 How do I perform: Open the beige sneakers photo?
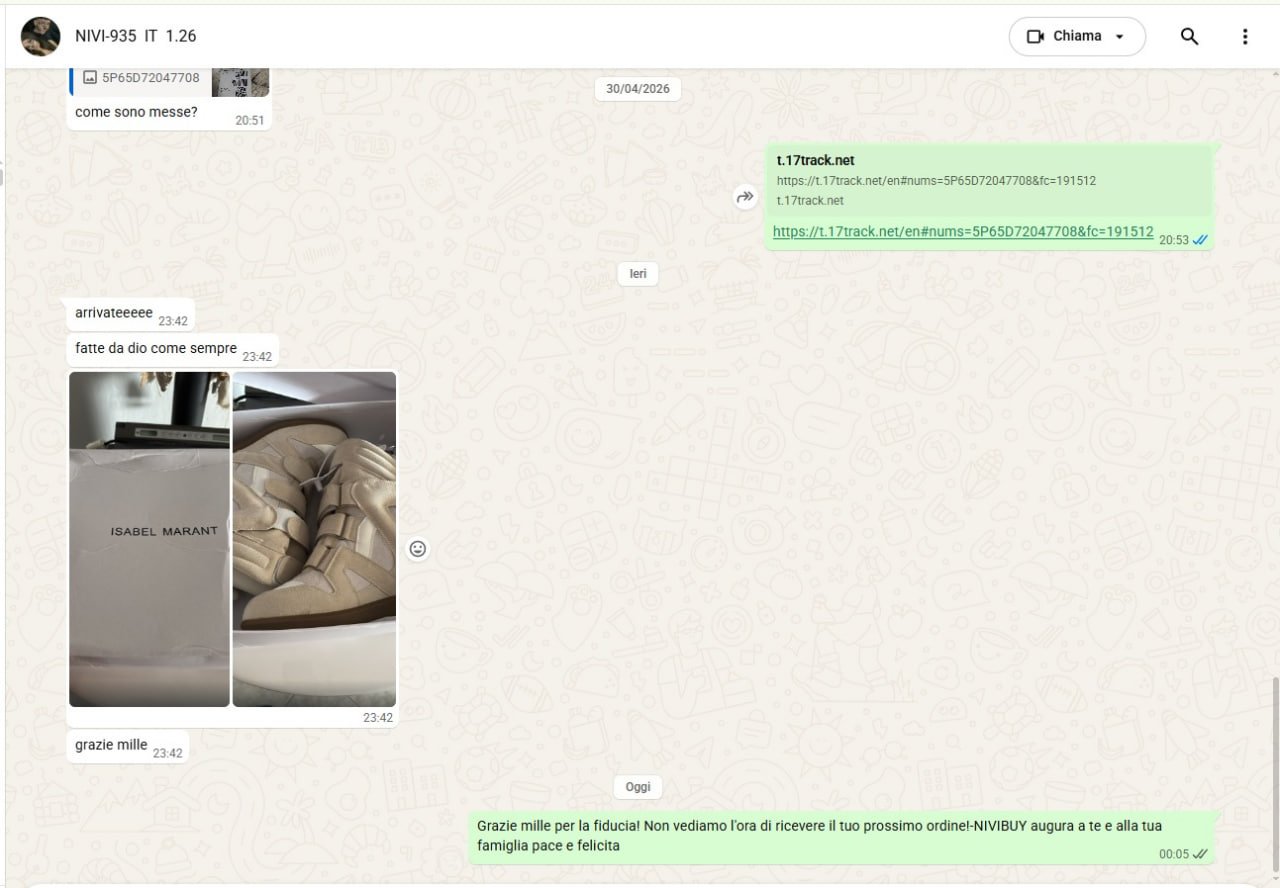click(314, 539)
